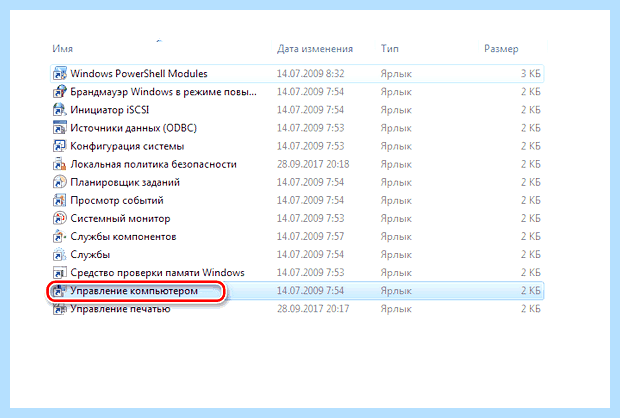This screenshot has width=620, height=418.
Task: Select Службы компонентов name
Action: tap(123, 236)
